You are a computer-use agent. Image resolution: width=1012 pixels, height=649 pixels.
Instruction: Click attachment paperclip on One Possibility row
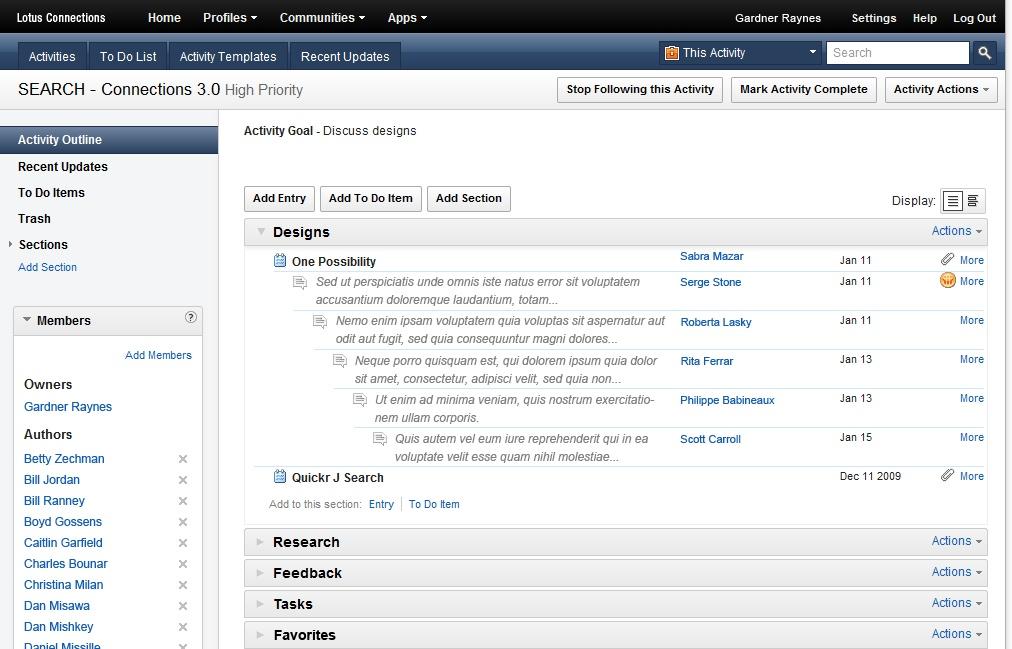[947, 259]
